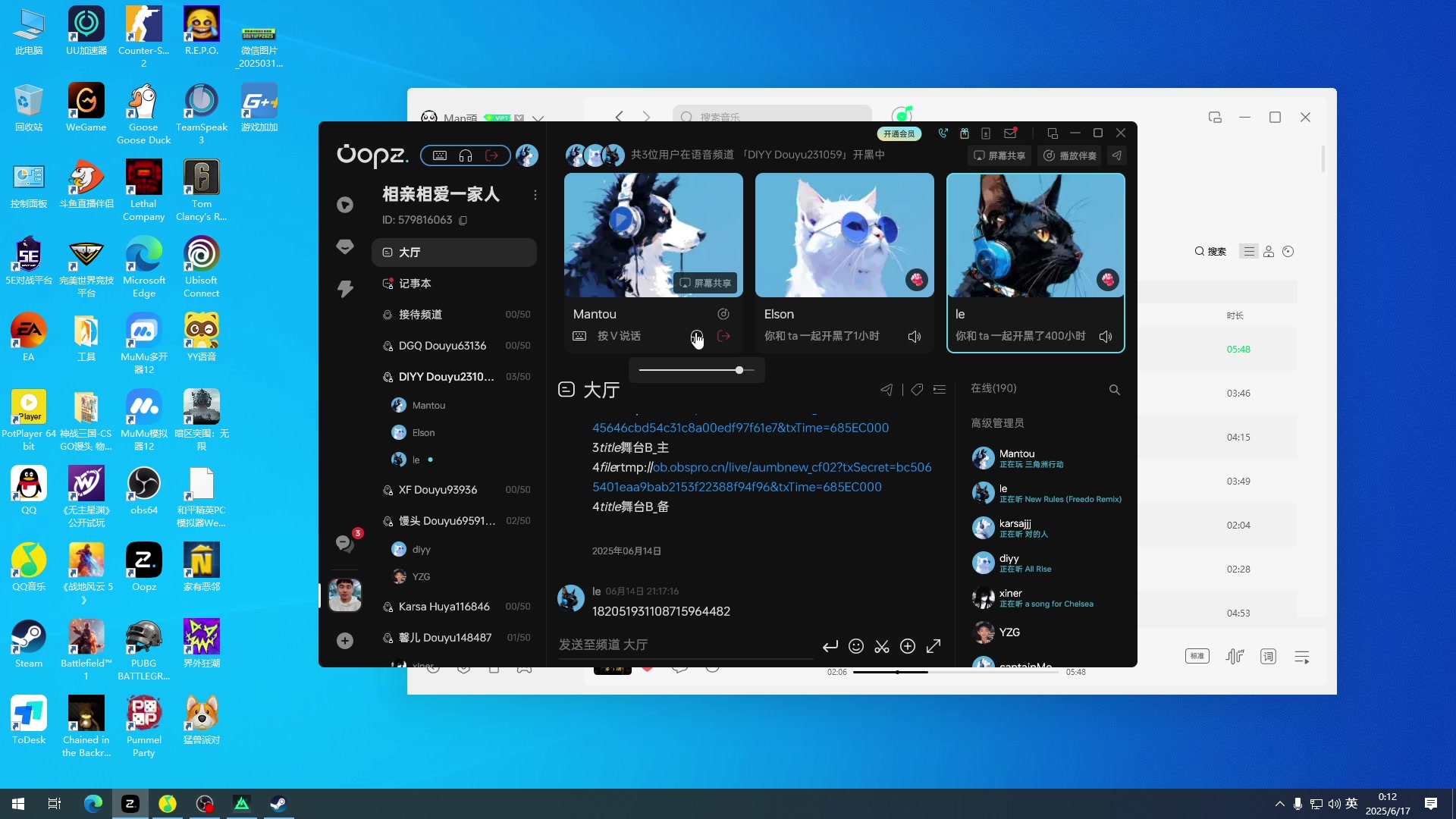
Task: Select user diyy under 馒头 channel
Action: pos(413,550)
